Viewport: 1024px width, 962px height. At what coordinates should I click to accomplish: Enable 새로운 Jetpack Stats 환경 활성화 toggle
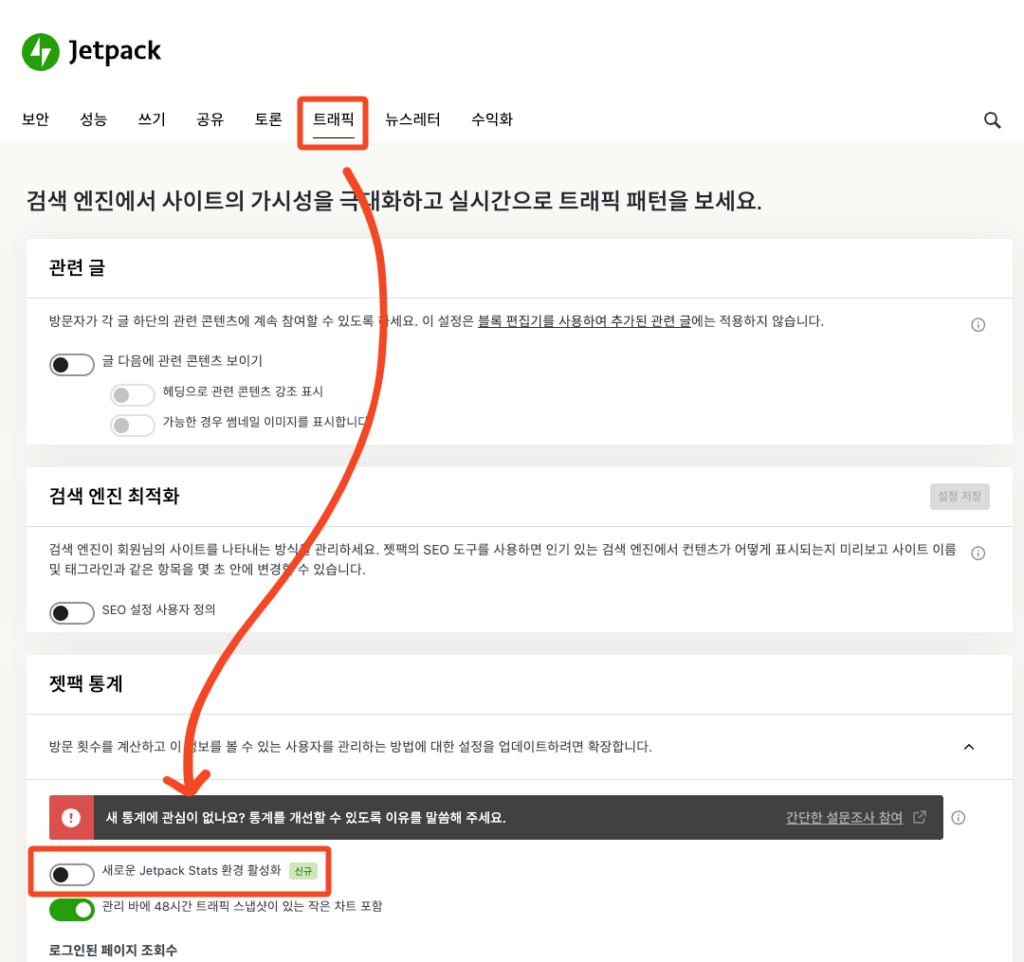coord(72,874)
